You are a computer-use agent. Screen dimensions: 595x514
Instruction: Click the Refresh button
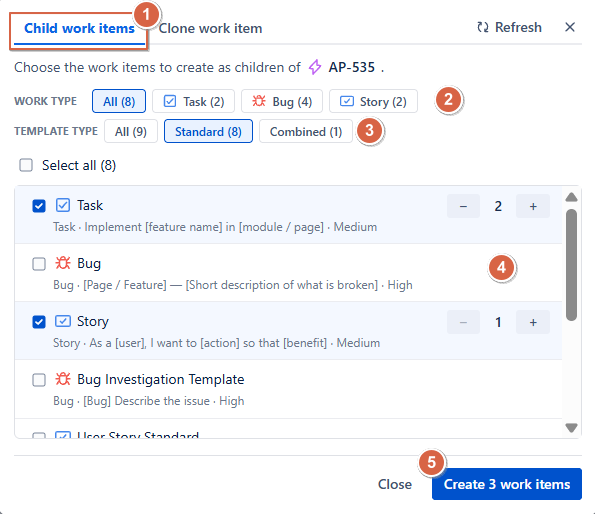tap(509, 27)
